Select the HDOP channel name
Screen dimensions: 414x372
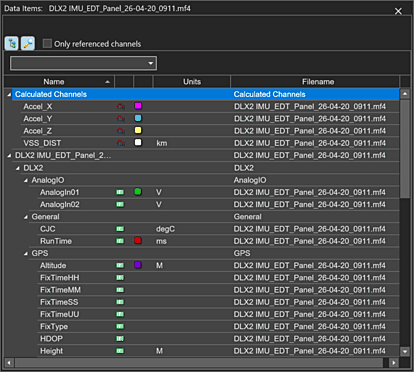point(51,339)
